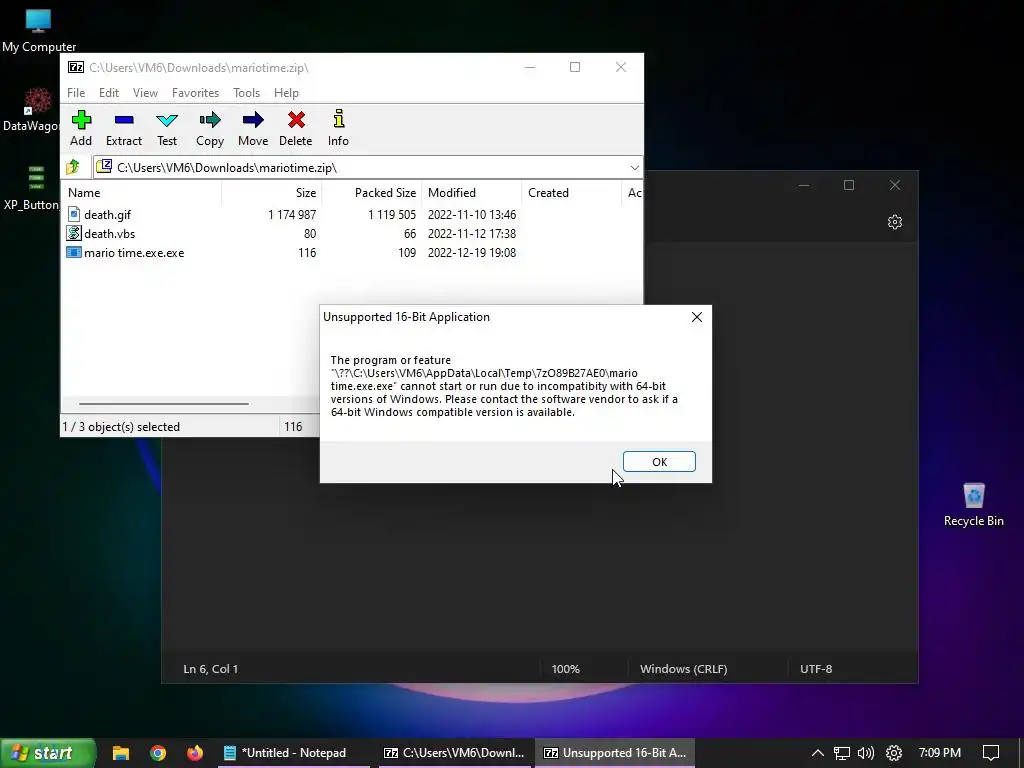The width and height of the screenshot is (1024, 768).
Task: Click the red Delete toolbar icon
Action: coord(296,128)
